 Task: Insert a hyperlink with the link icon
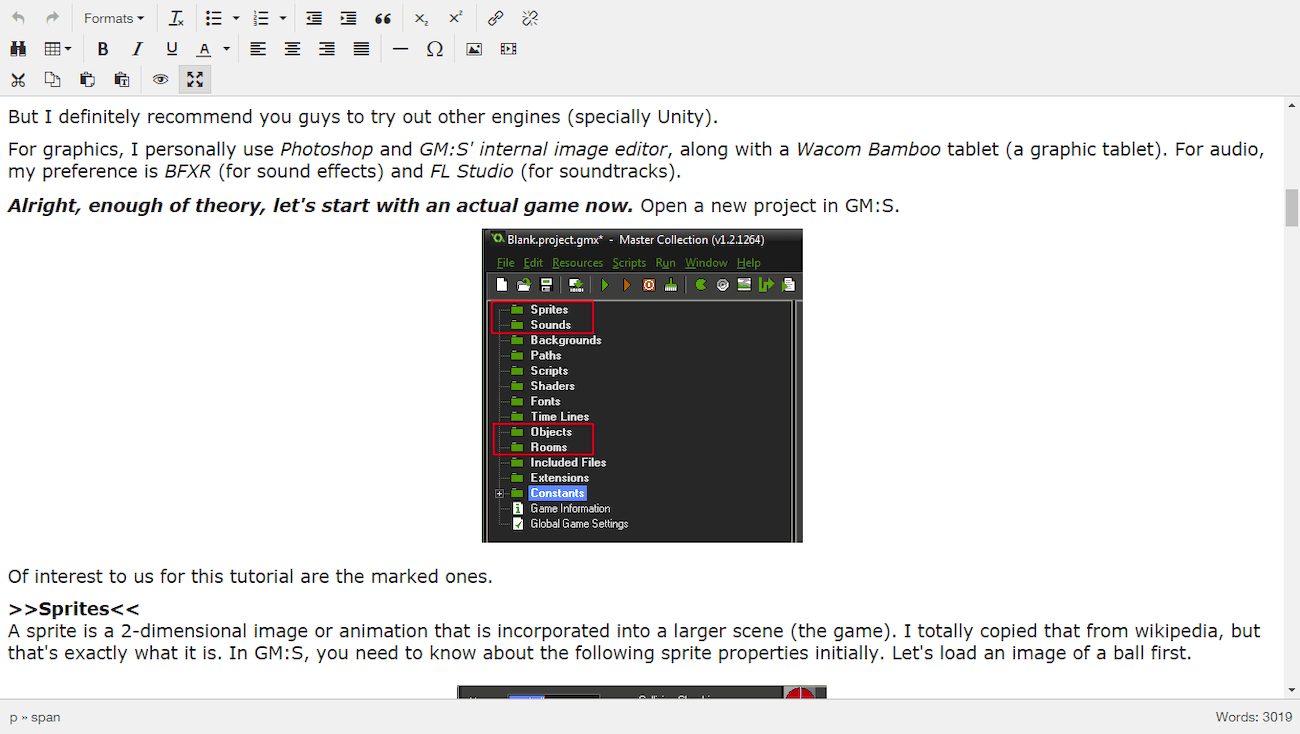(x=496, y=18)
